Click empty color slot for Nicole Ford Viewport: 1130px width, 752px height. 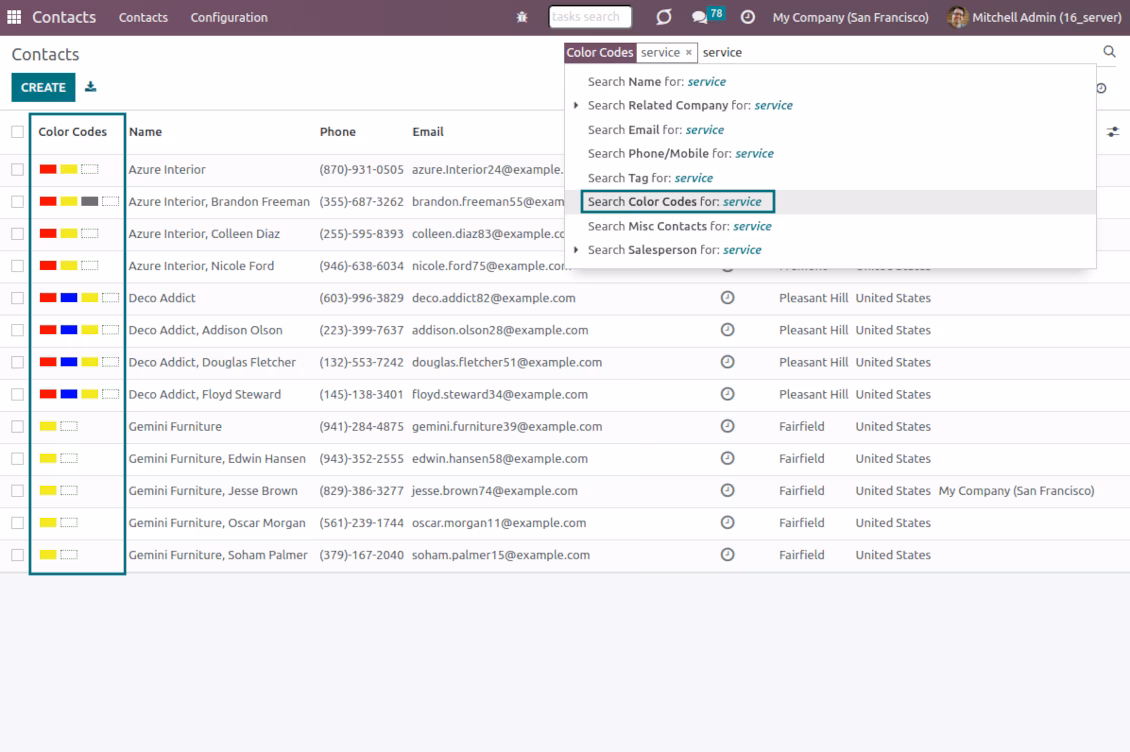pyautogui.click(x=90, y=266)
